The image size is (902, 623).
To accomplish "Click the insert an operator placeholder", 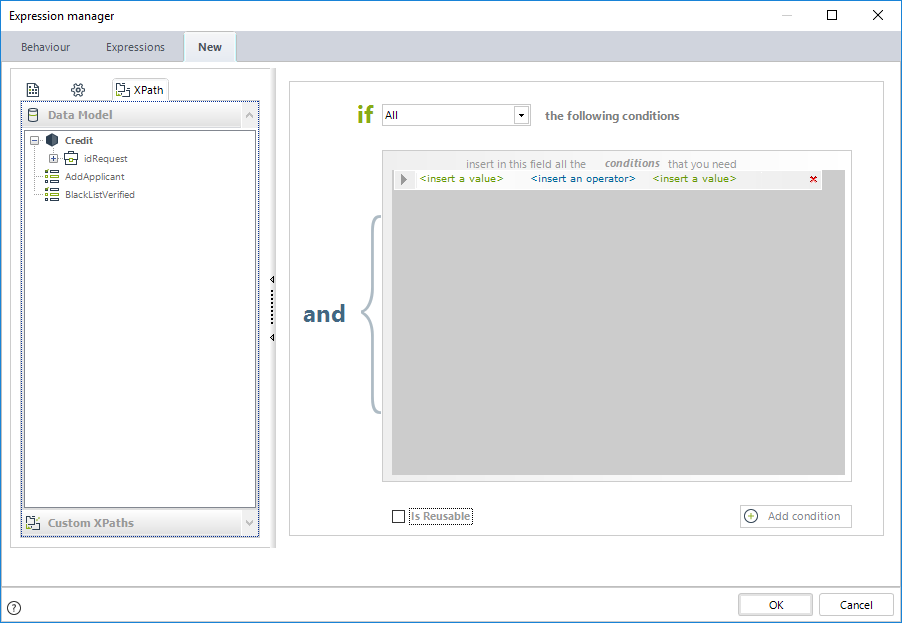I will (583, 179).
